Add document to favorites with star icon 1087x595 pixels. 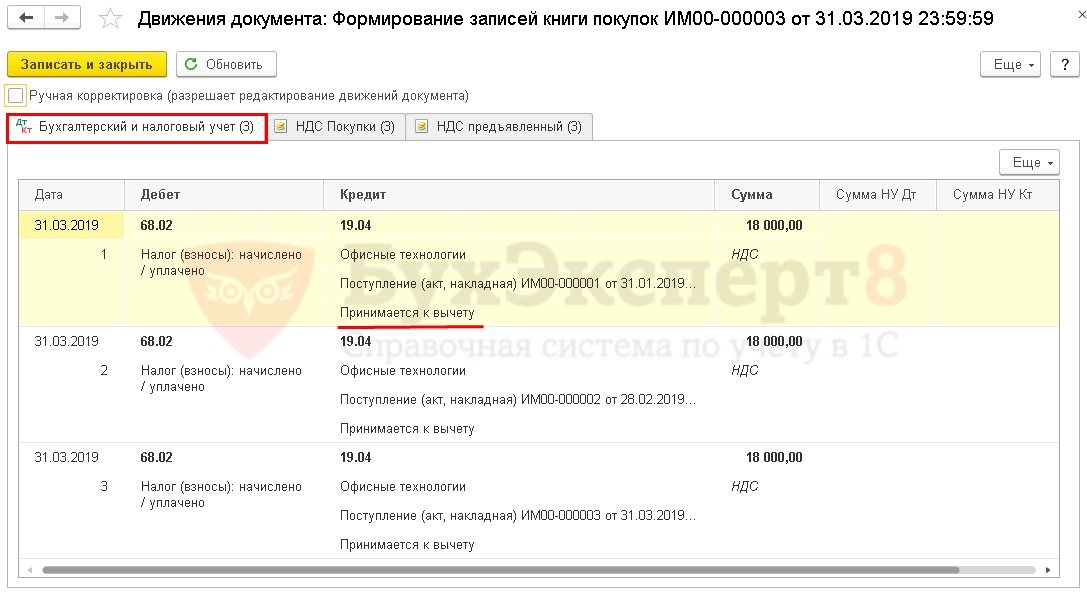click(x=112, y=20)
